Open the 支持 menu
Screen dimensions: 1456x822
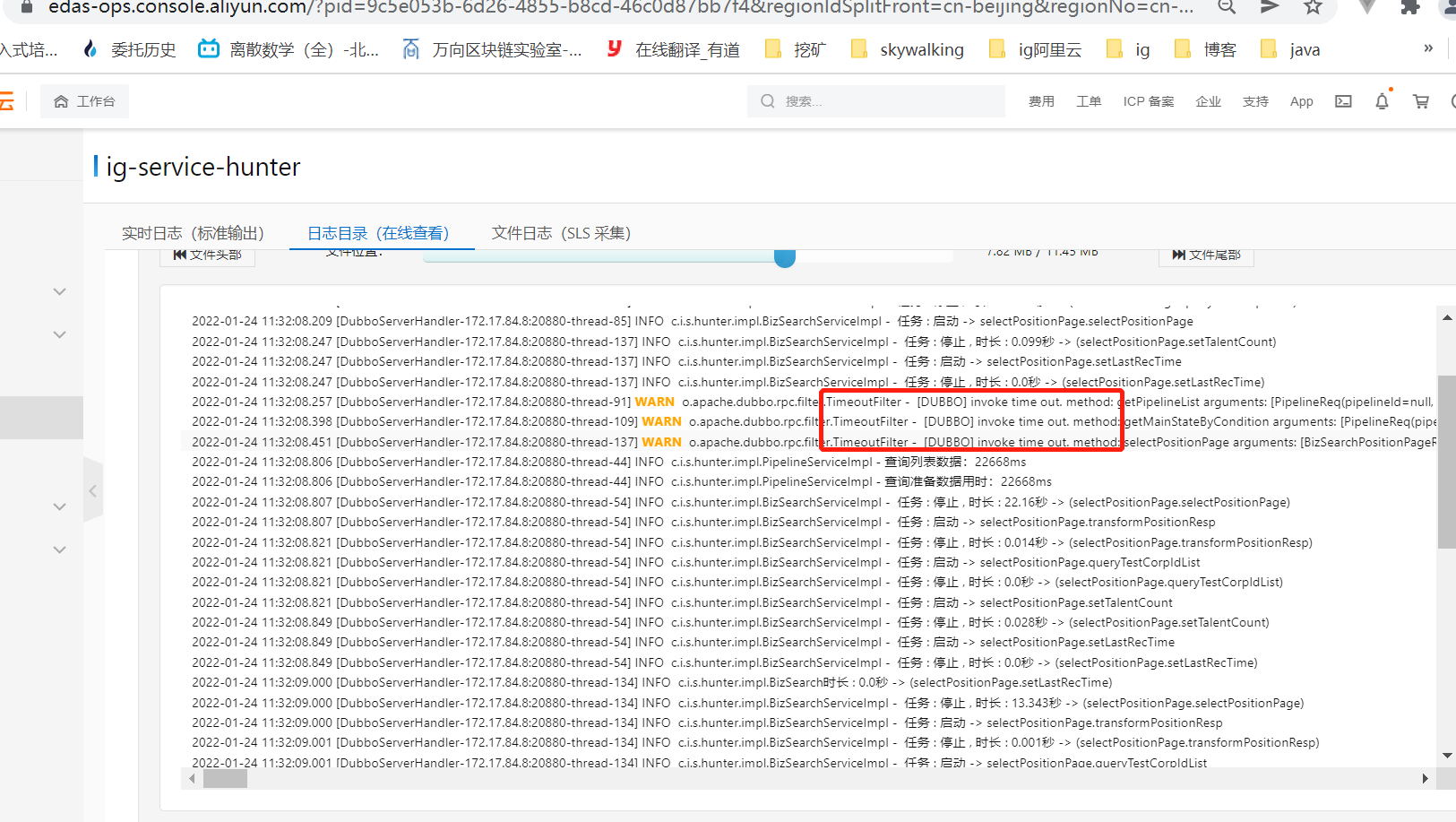tap(1255, 101)
